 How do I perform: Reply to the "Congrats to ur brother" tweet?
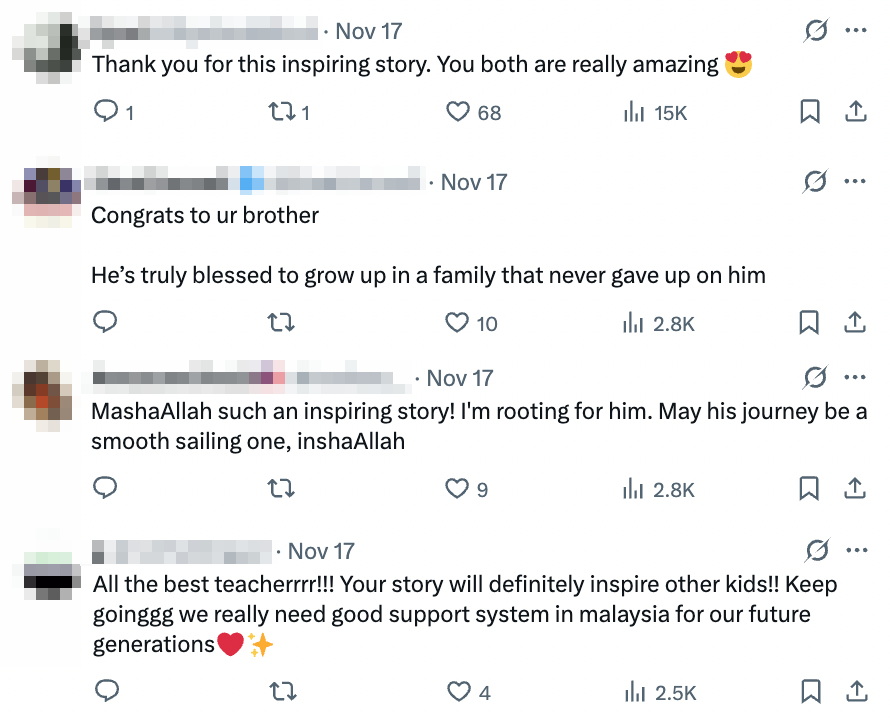click(105, 322)
